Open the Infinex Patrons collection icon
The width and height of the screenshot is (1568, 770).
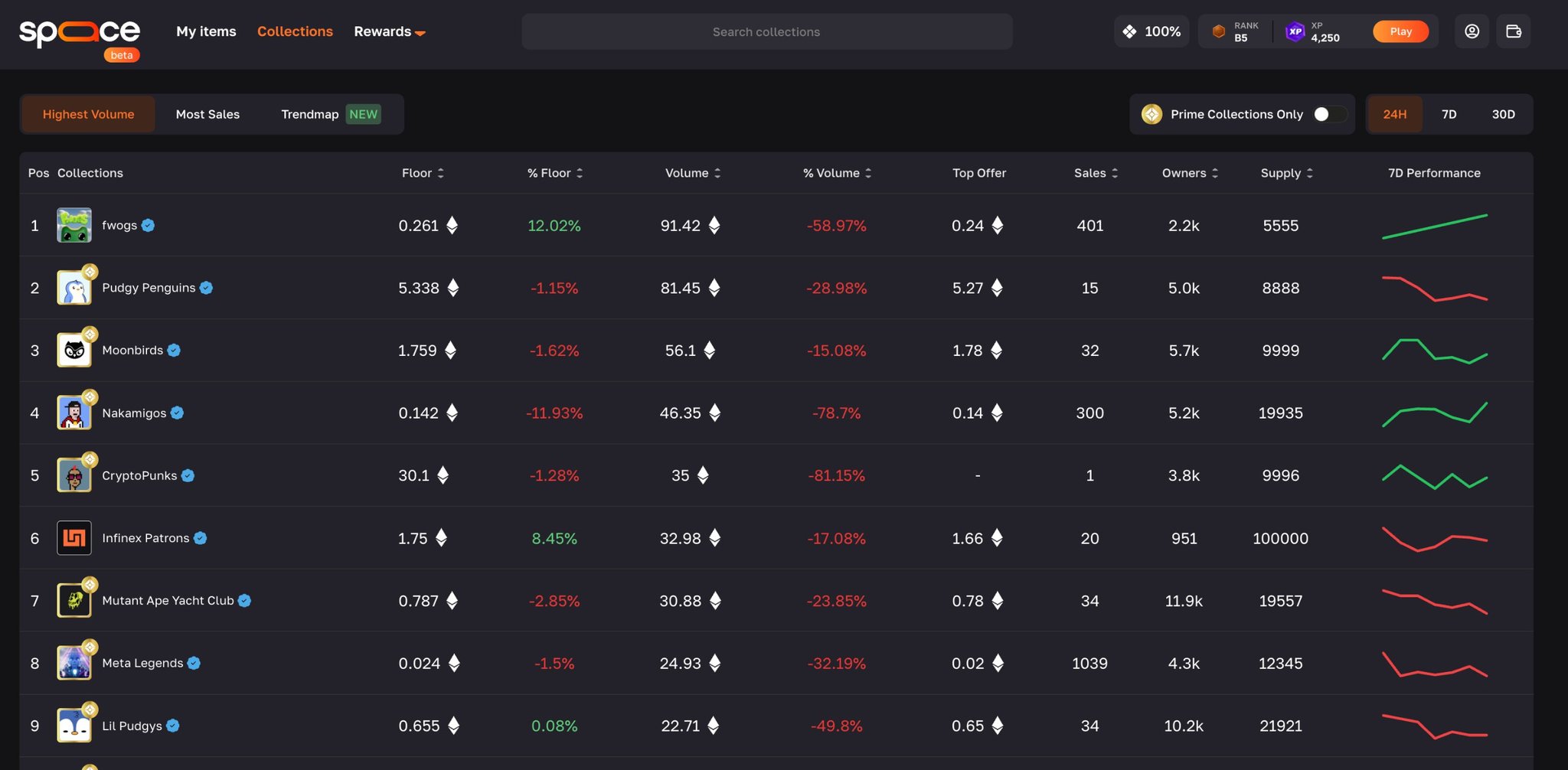(x=74, y=538)
